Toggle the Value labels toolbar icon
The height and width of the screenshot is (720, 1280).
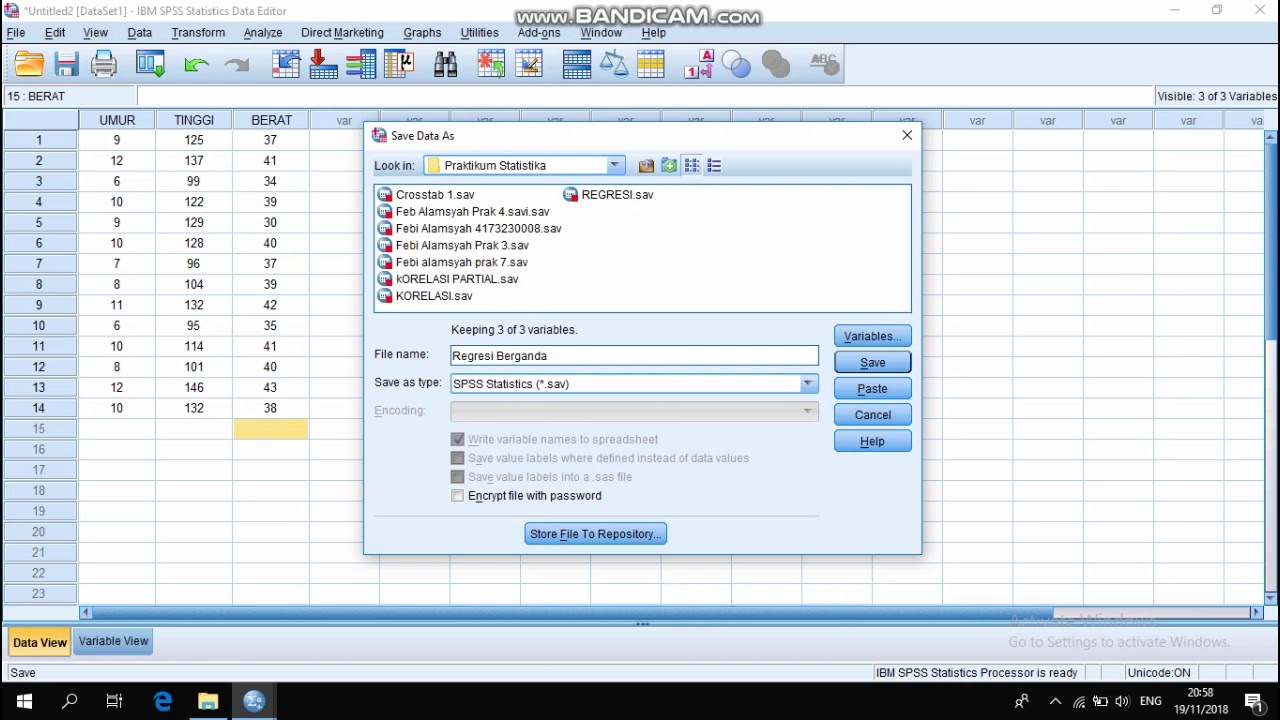point(699,65)
